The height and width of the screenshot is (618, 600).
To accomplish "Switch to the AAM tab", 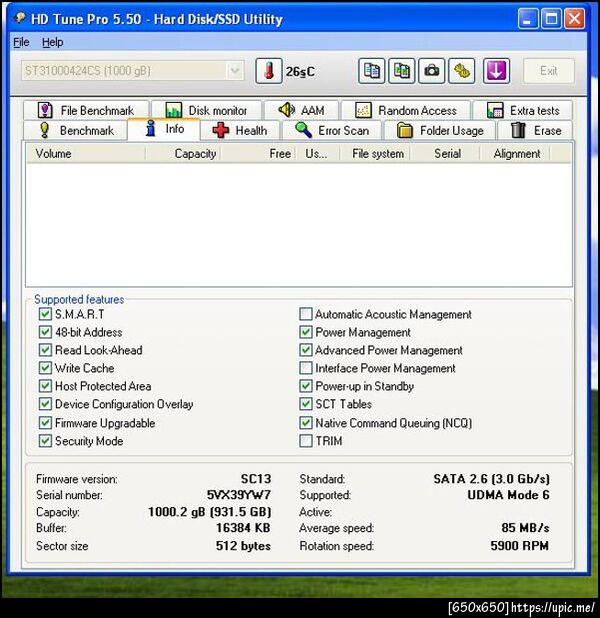I will click(302, 110).
